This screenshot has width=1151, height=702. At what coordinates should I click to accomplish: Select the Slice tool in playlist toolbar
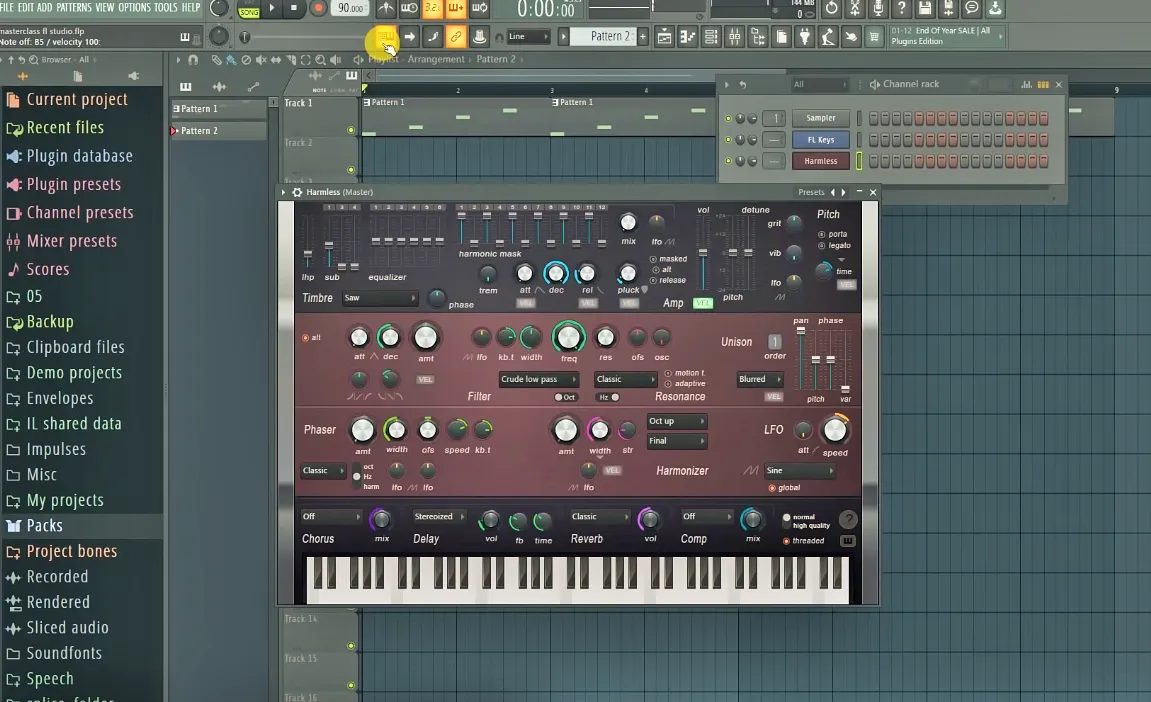pyautogui.click(x=291, y=59)
